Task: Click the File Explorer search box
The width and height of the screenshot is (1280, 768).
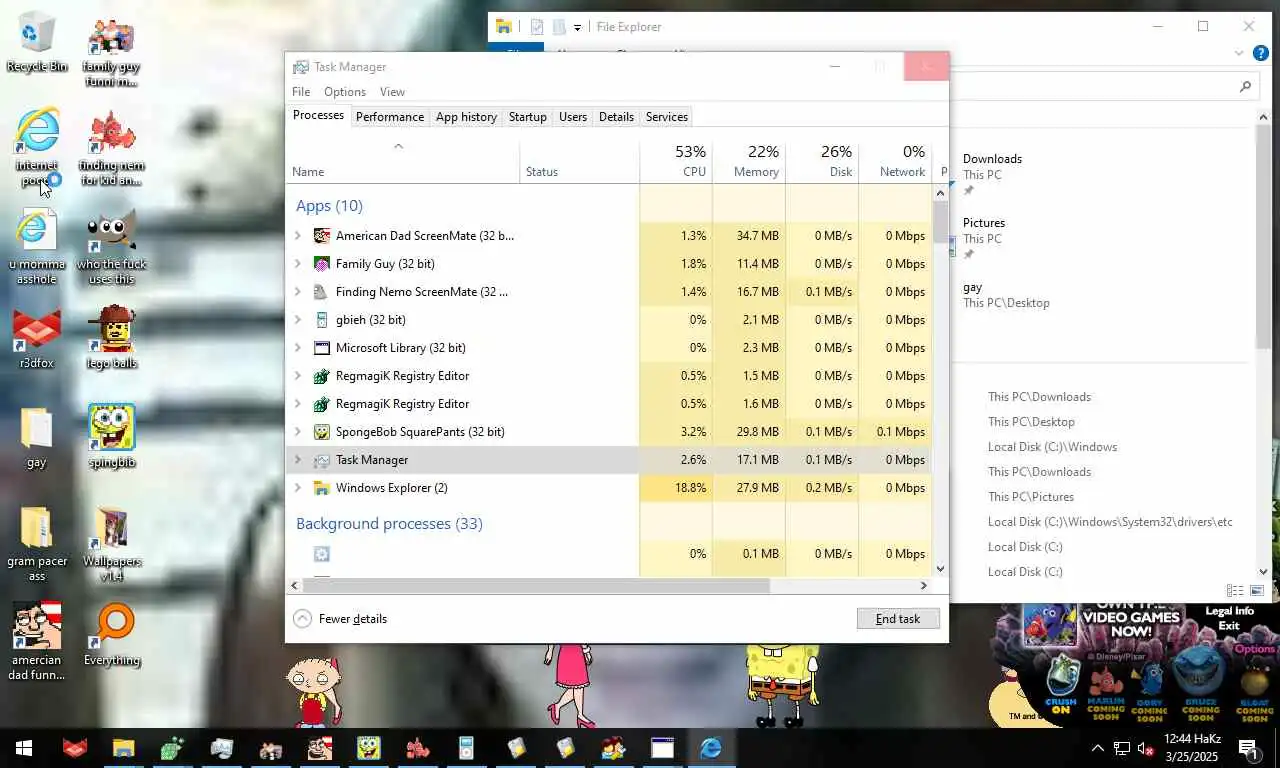Action: 1103,87
